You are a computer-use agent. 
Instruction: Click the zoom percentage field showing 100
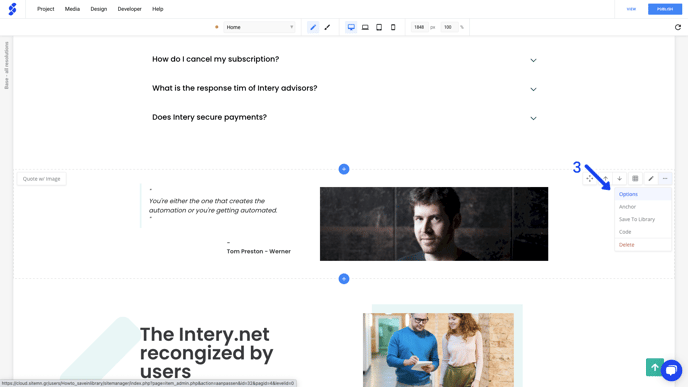(448, 27)
